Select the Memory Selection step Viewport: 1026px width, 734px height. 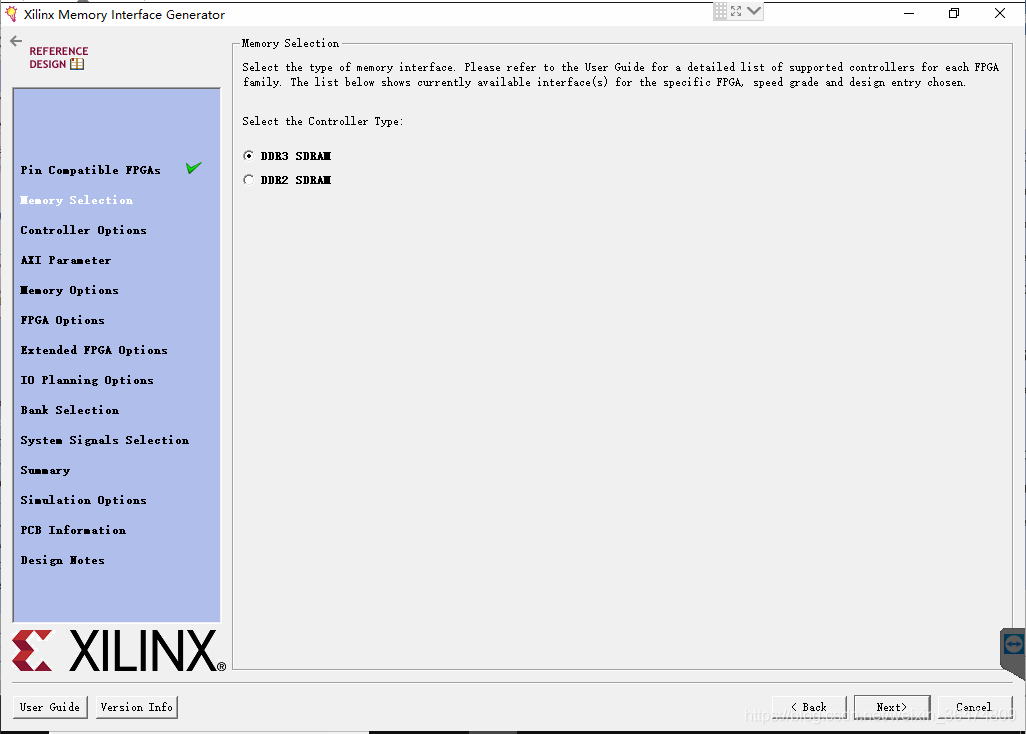pyautogui.click(x=77, y=200)
